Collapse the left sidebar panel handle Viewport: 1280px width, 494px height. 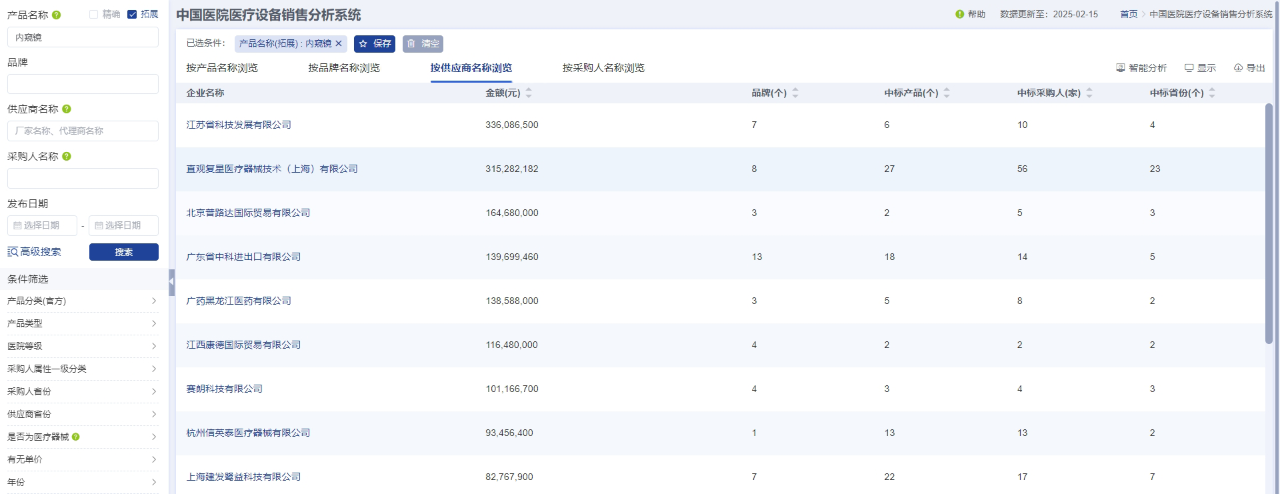(171, 281)
